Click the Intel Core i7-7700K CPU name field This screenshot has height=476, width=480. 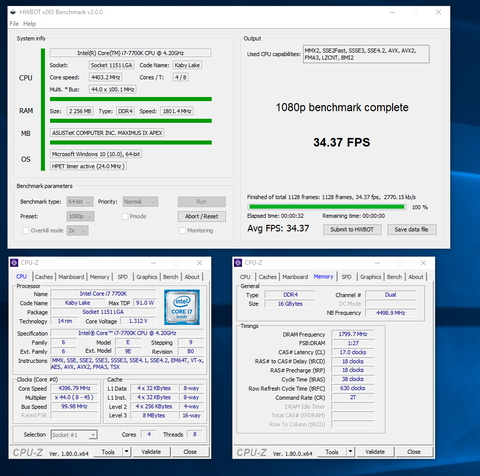coord(130,53)
